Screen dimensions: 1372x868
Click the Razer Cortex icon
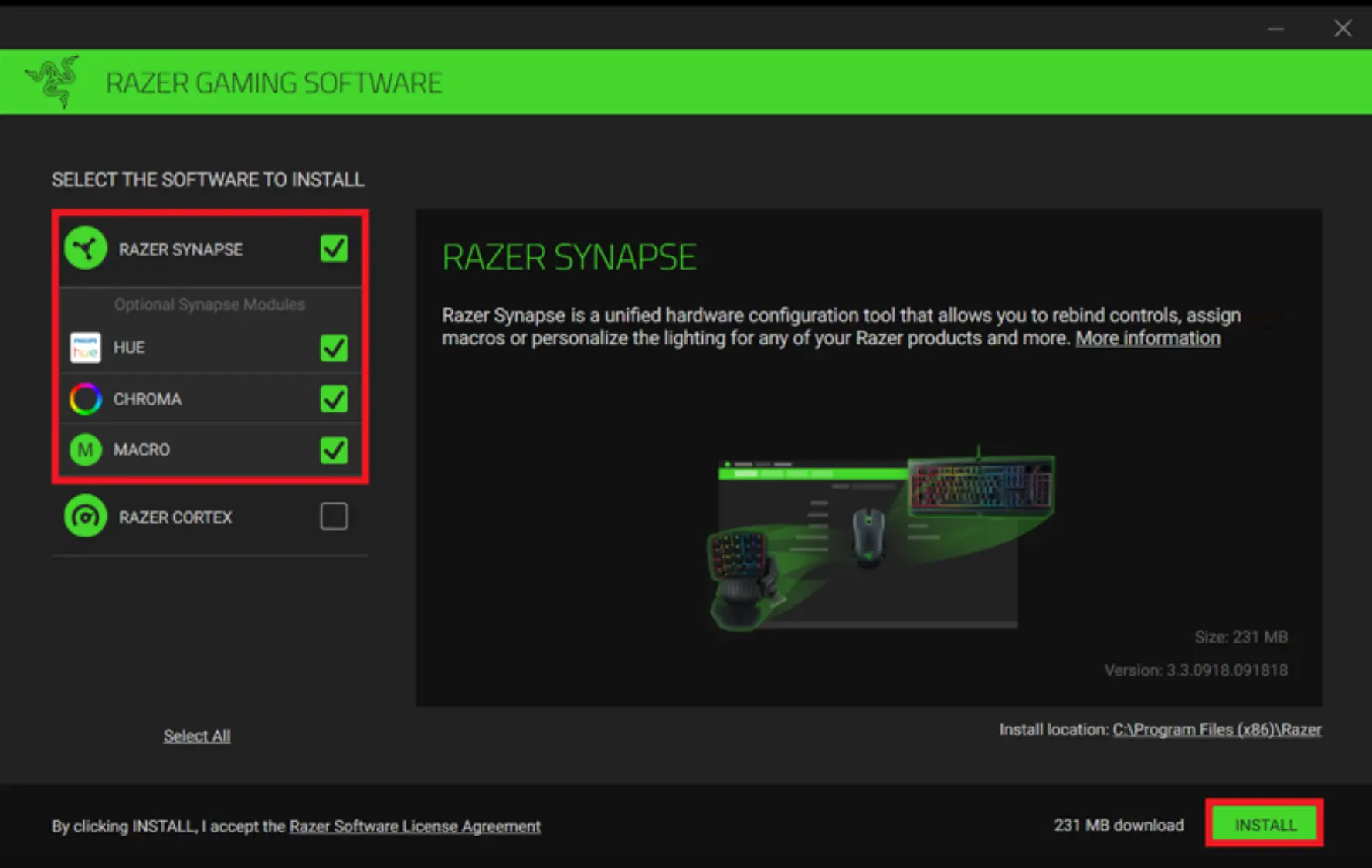pyautogui.click(x=86, y=516)
